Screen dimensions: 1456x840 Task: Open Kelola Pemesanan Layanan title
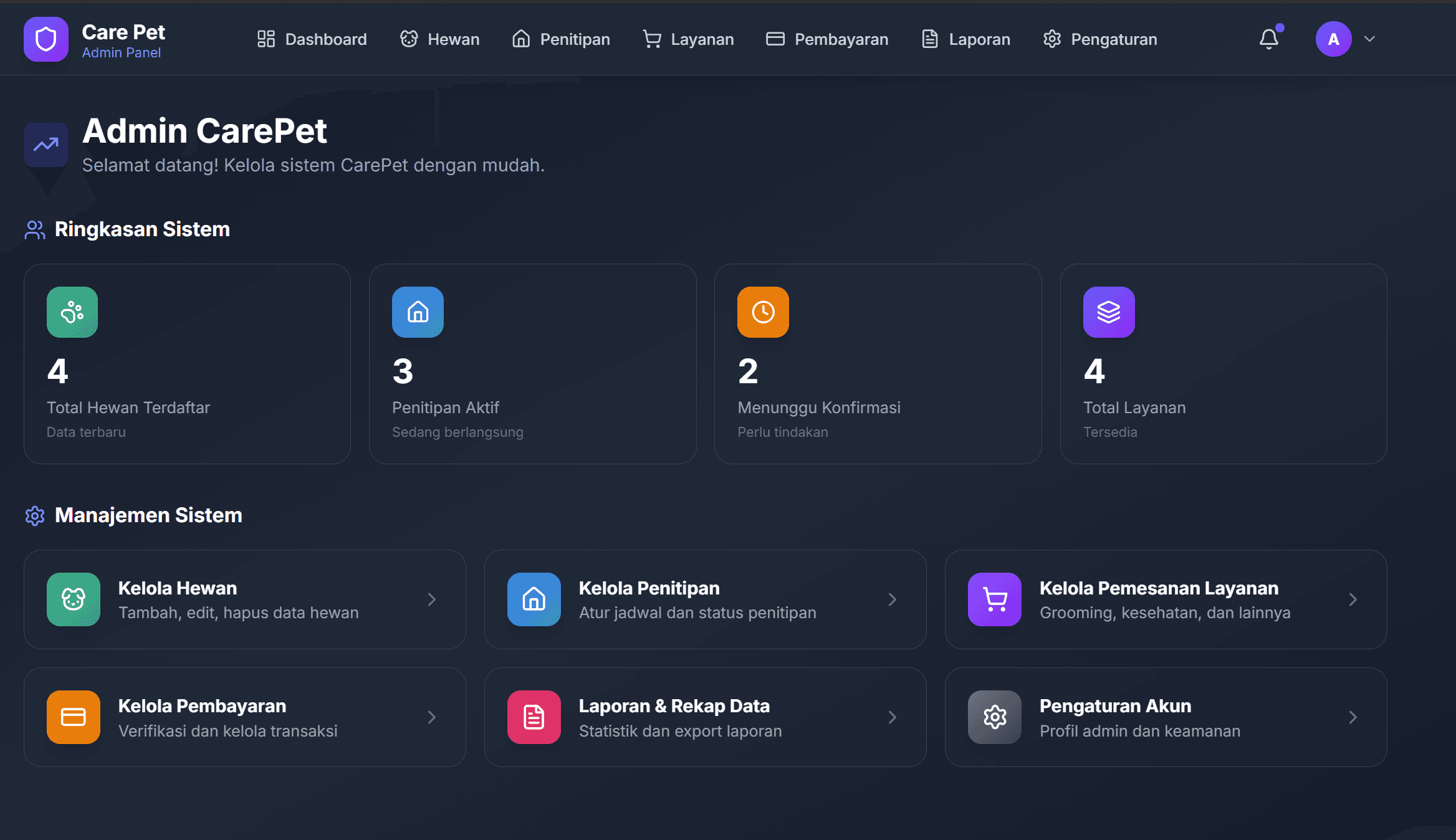point(1159,588)
